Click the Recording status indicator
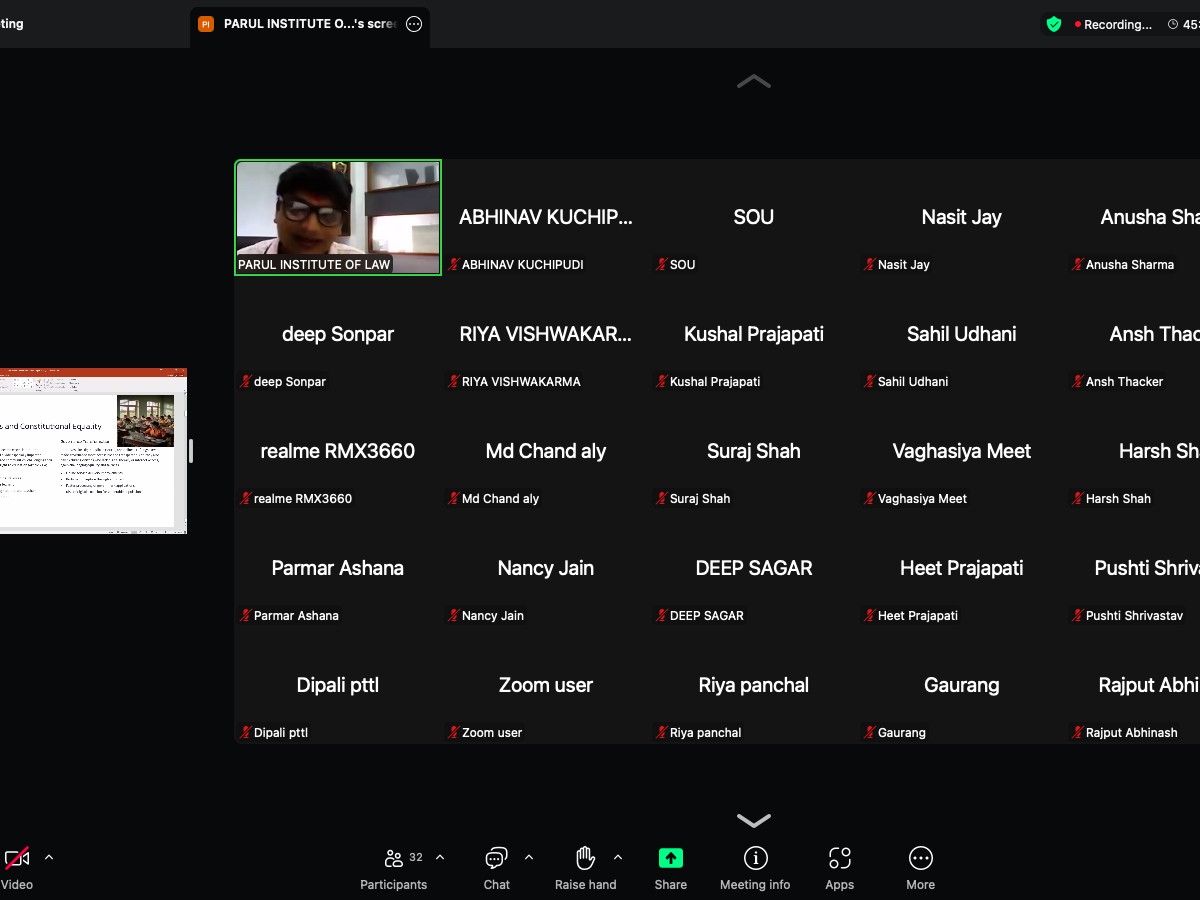Image resolution: width=1200 pixels, height=900 pixels. [1113, 24]
